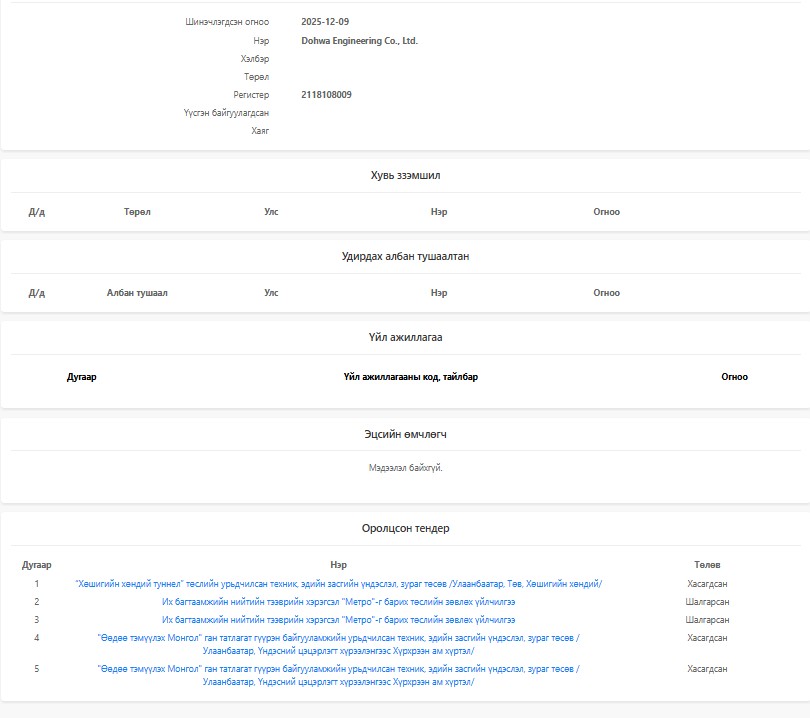The image size is (810, 718).
Task: Click the "Оролцсон тендер" section heading
Action: point(406,528)
